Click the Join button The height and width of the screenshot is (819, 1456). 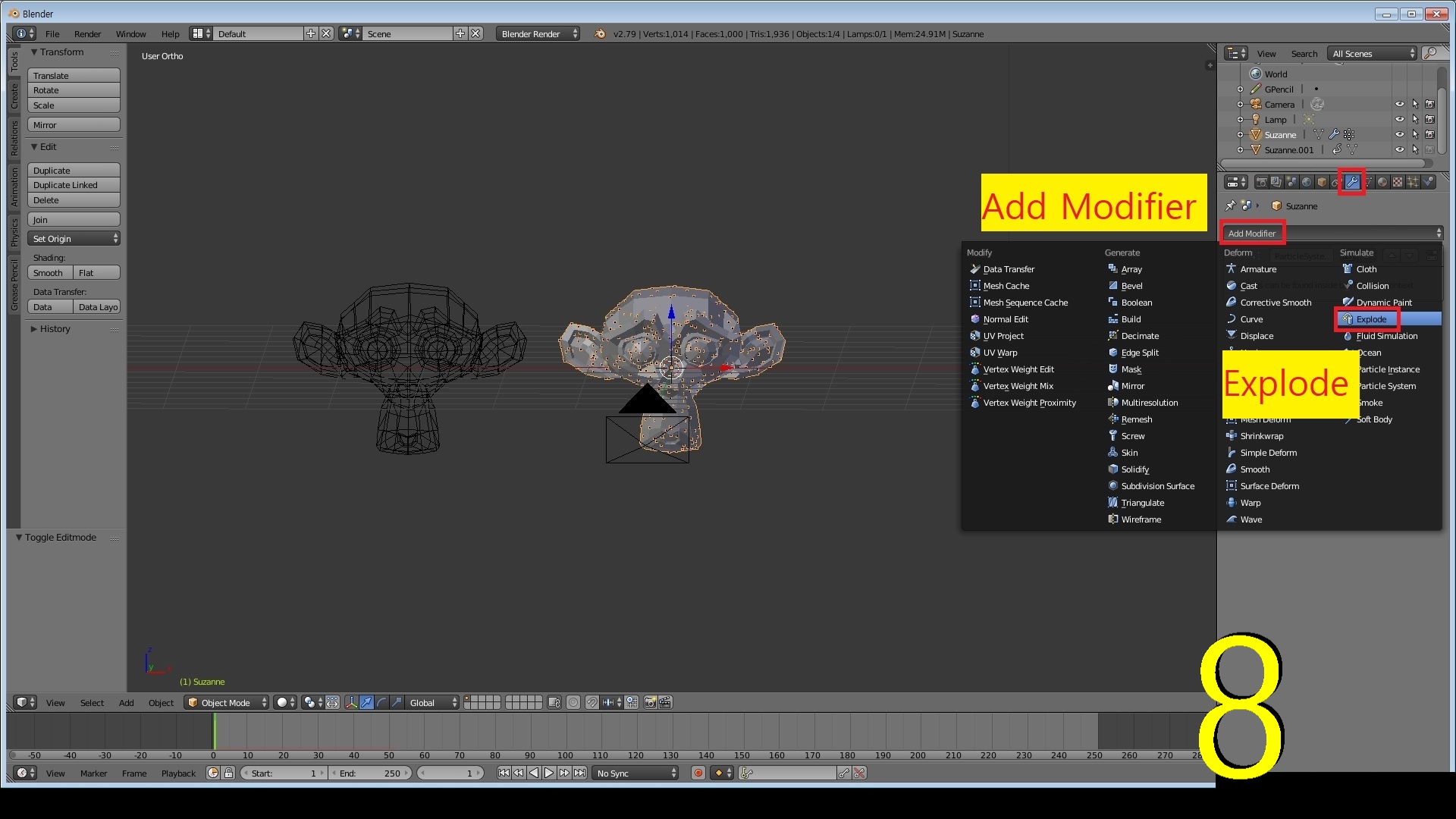[x=74, y=219]
